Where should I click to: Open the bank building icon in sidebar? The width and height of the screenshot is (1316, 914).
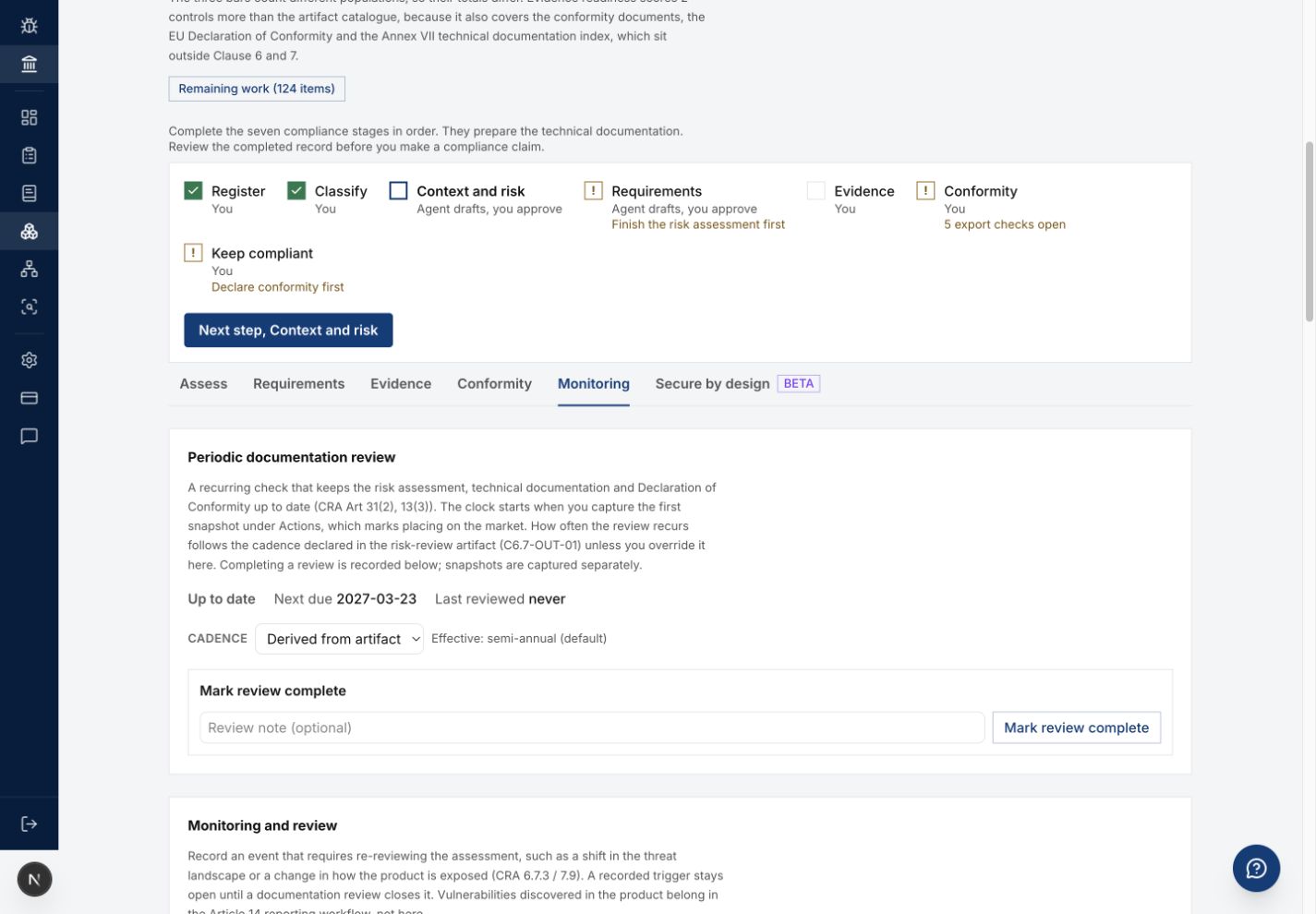pyautogui.click(x=29, y=64)
